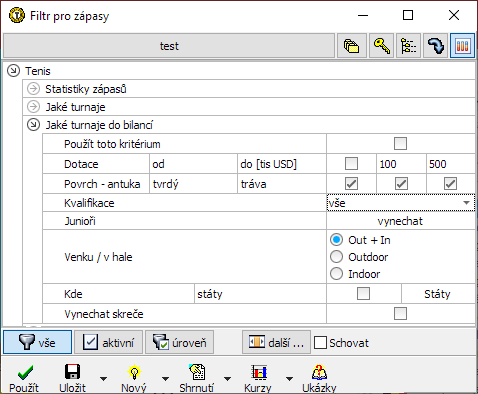Open the Nový dropdown arrow
Image resolution: width=478 pixels, height=394 pixels.
(165, 379)
